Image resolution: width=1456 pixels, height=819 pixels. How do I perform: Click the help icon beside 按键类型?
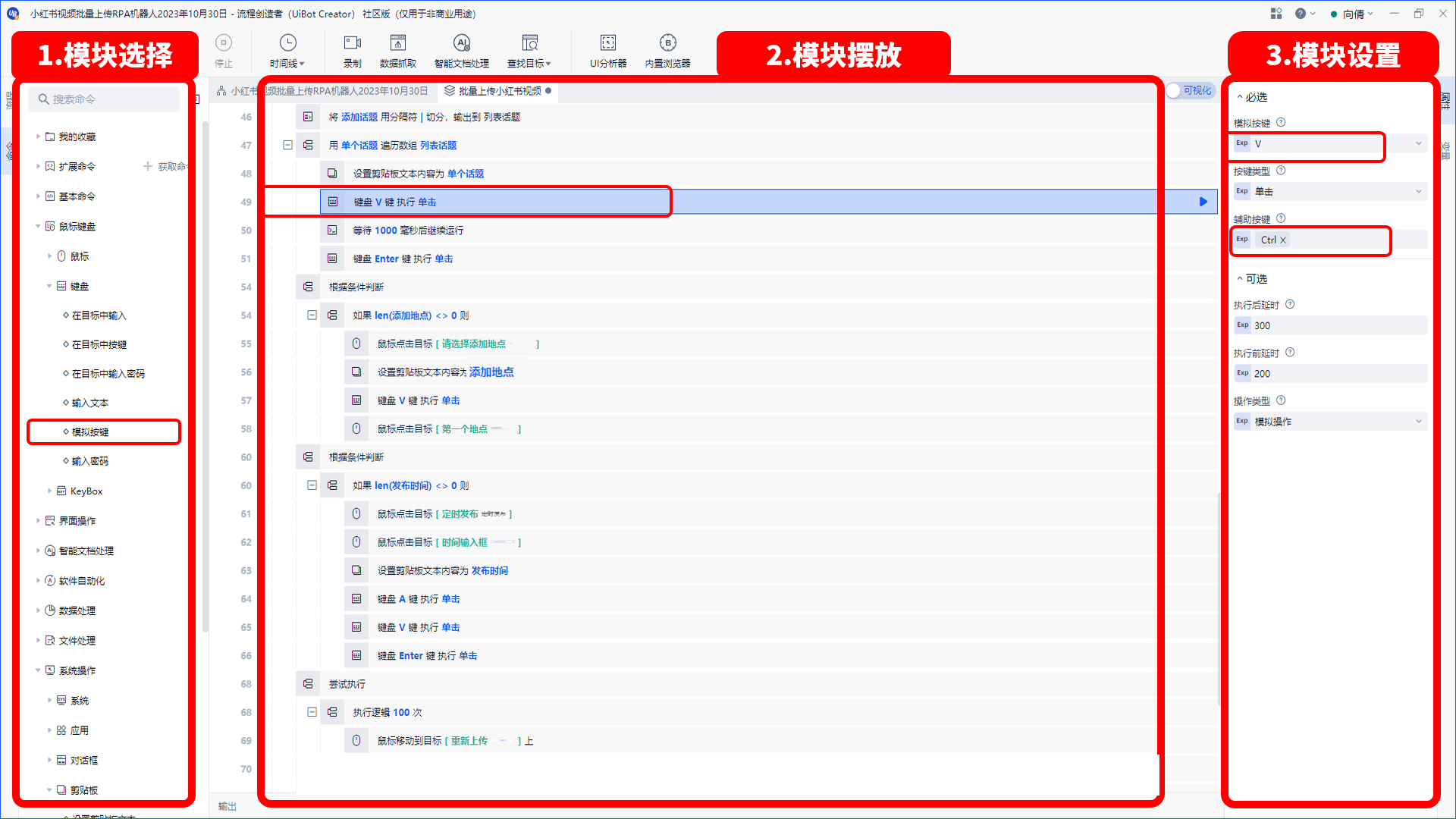1281,171
